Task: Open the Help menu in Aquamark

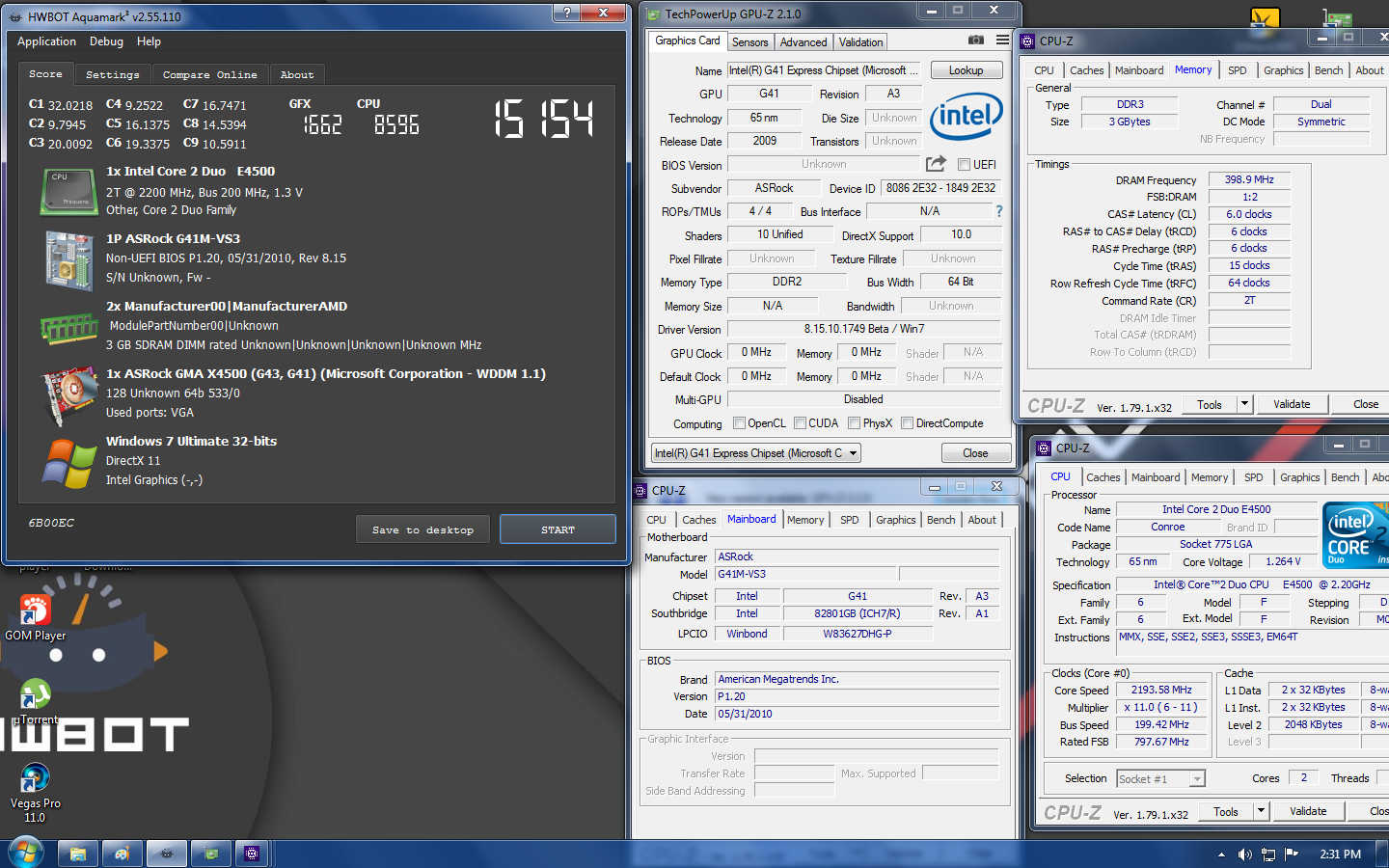Action: (x=149, y=41)
